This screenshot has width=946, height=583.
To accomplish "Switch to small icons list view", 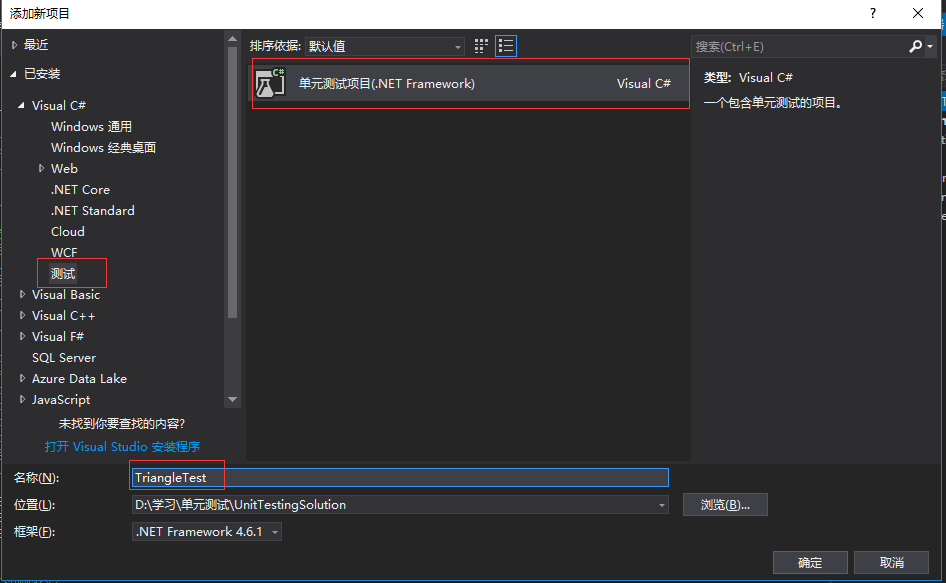I will [506, 46].
